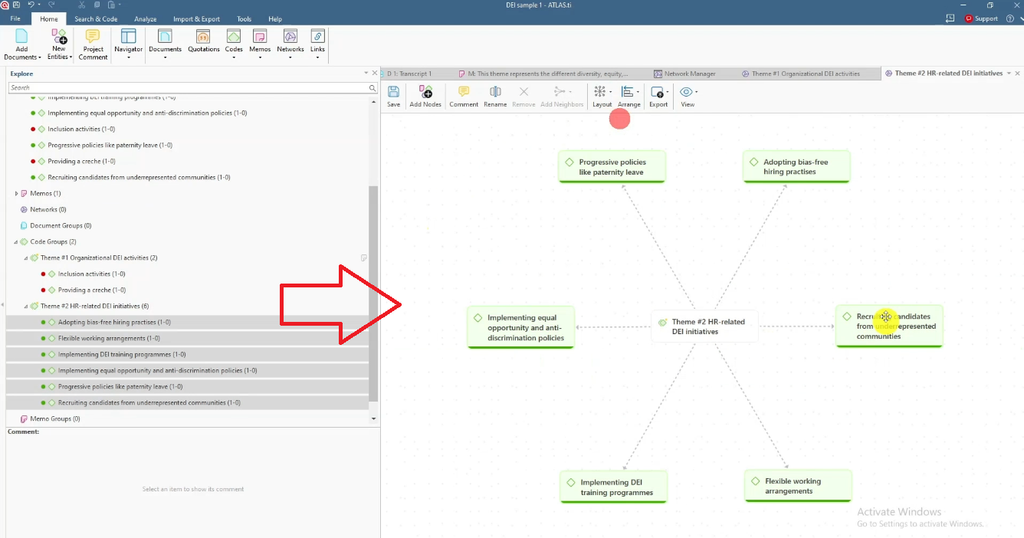1024x538 pixels.
Task: Select Memo Groups (0) in tree
Action: [x=55, y=419]
